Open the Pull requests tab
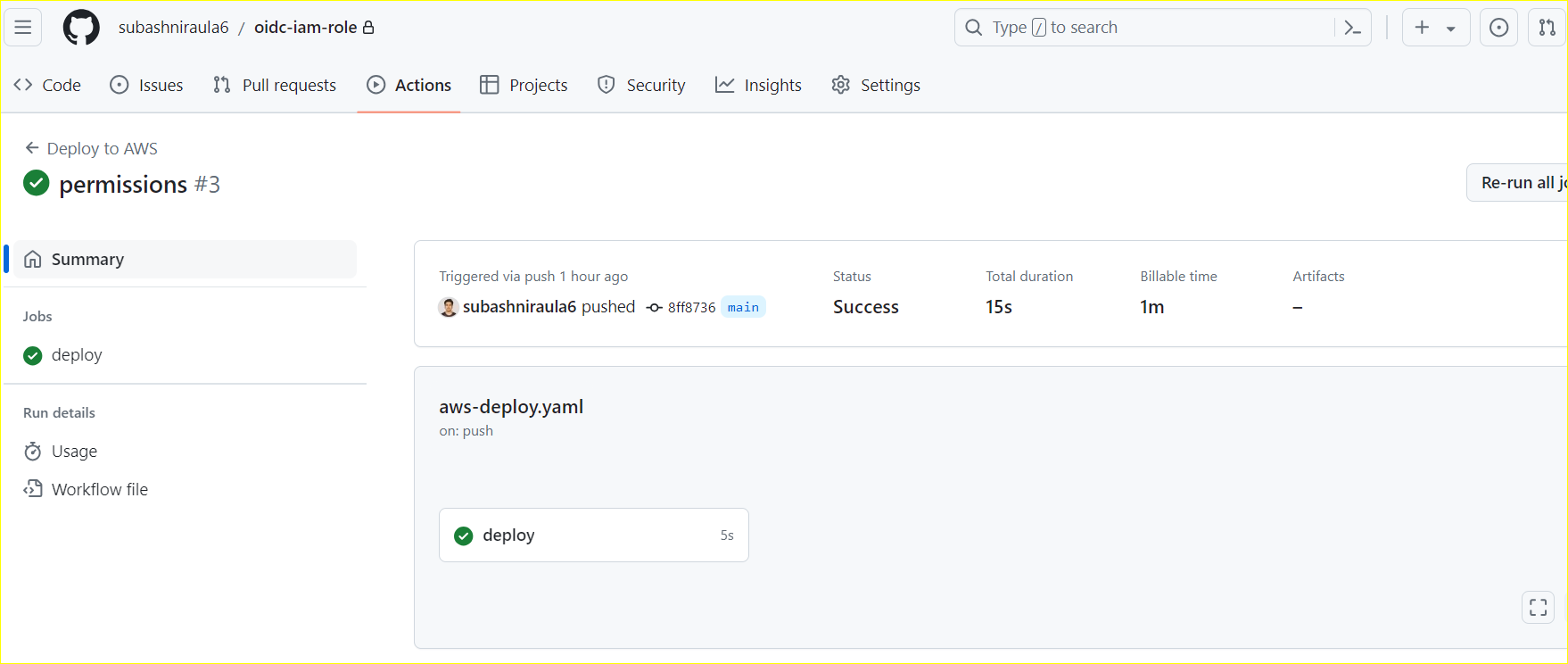 275,85
